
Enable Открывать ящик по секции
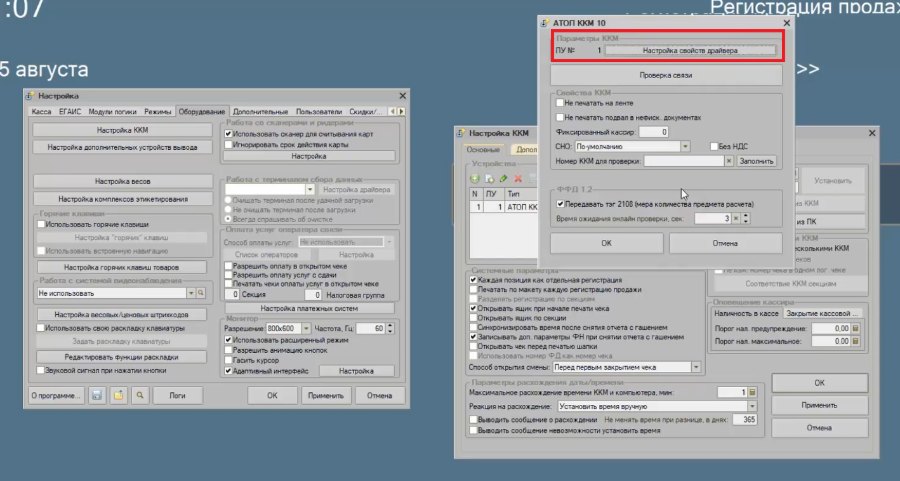click(x=474, y=318)
